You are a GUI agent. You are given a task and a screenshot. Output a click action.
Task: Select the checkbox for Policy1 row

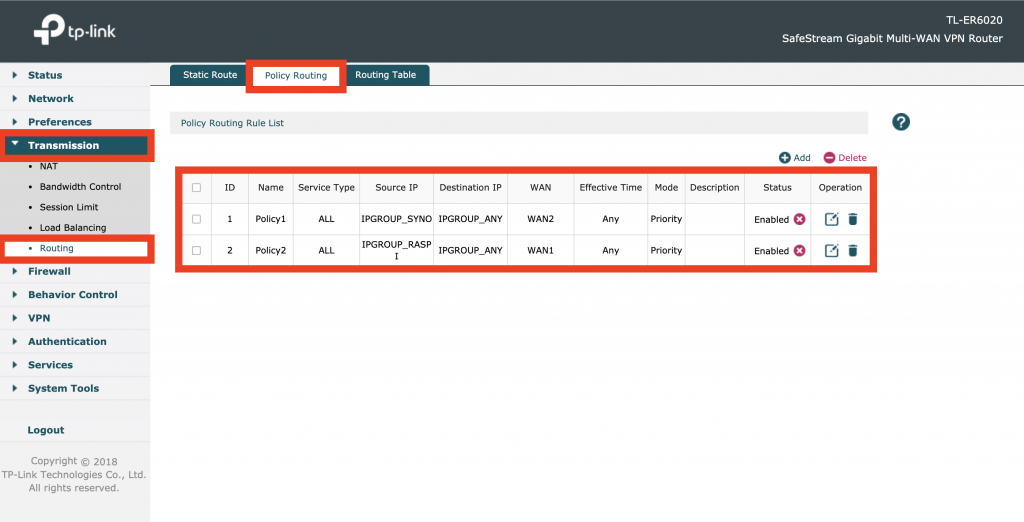(196, 219)
